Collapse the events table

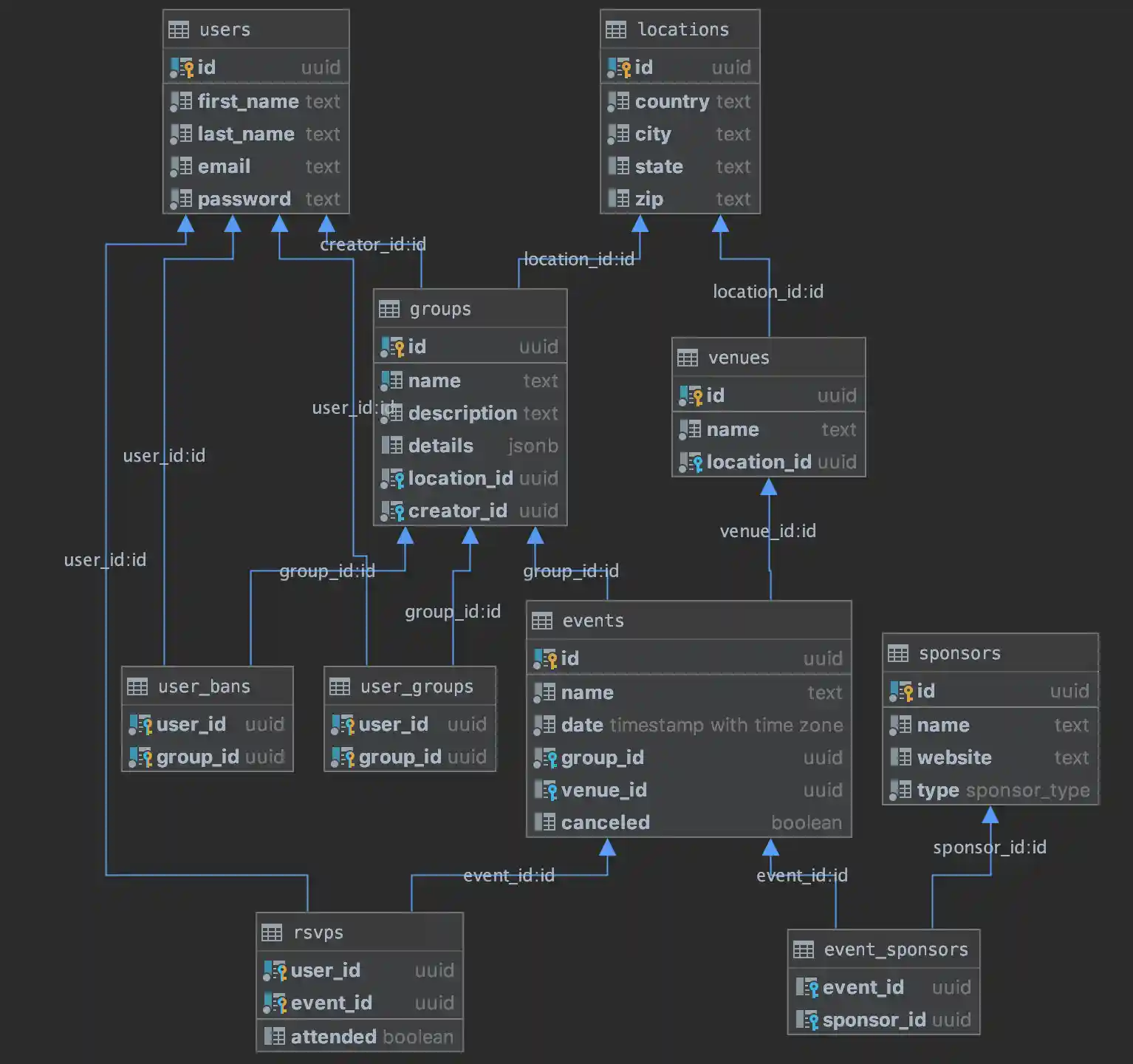(593, 621)
